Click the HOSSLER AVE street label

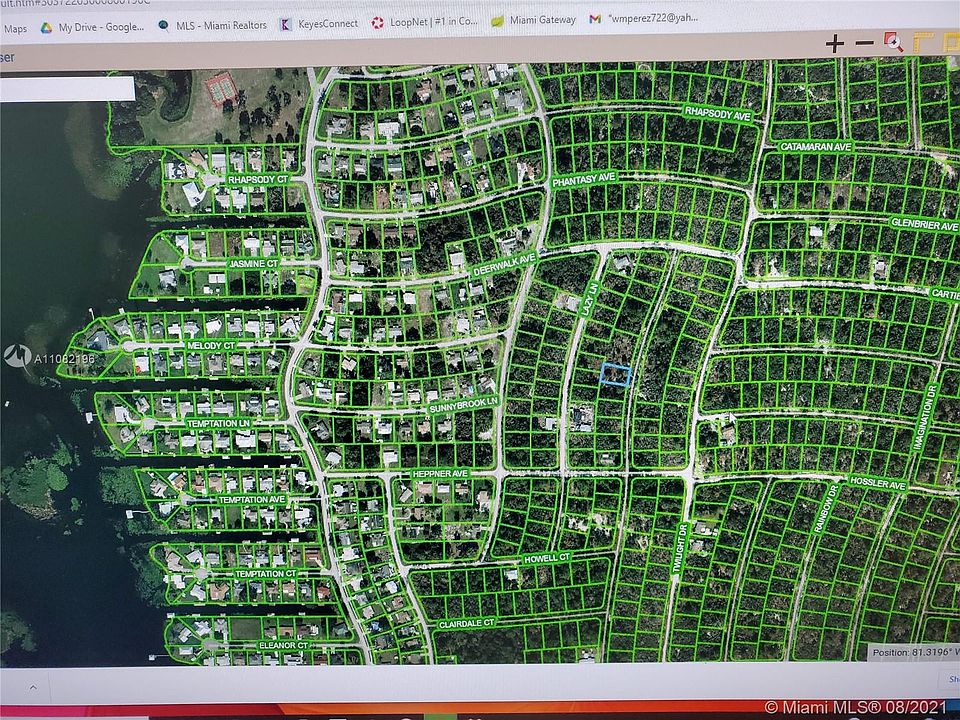(877, 484)
